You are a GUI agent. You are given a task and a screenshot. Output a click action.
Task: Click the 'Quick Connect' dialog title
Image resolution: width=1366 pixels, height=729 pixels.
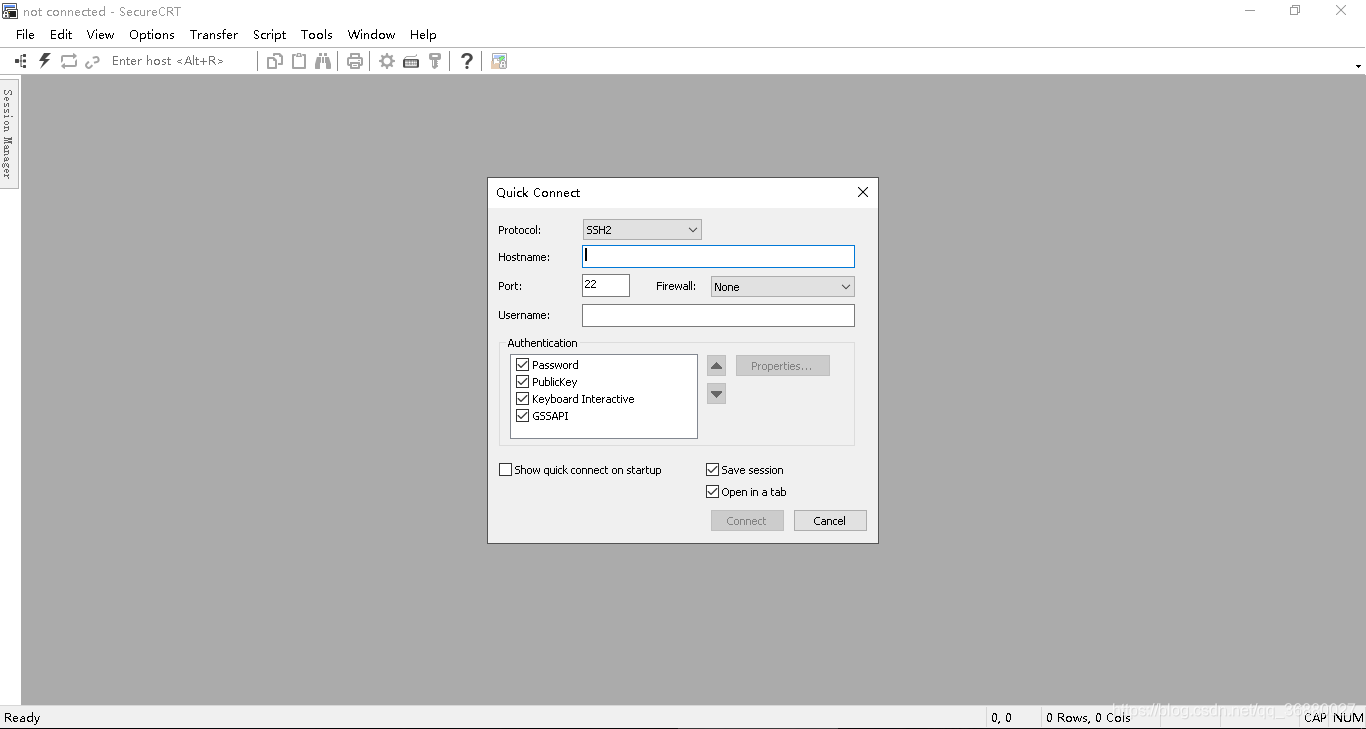click(x=538, y=193)
